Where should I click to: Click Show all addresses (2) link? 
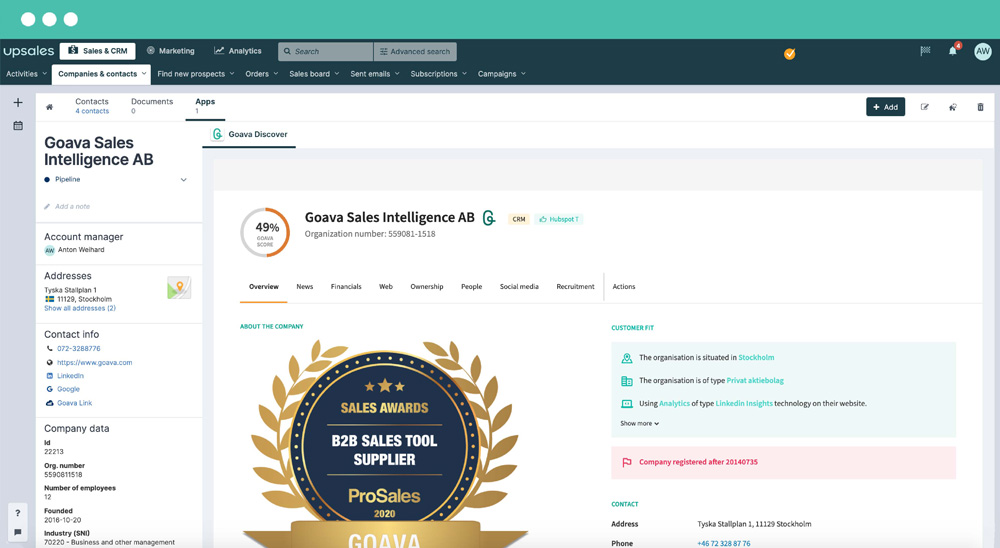coord(80,308)
